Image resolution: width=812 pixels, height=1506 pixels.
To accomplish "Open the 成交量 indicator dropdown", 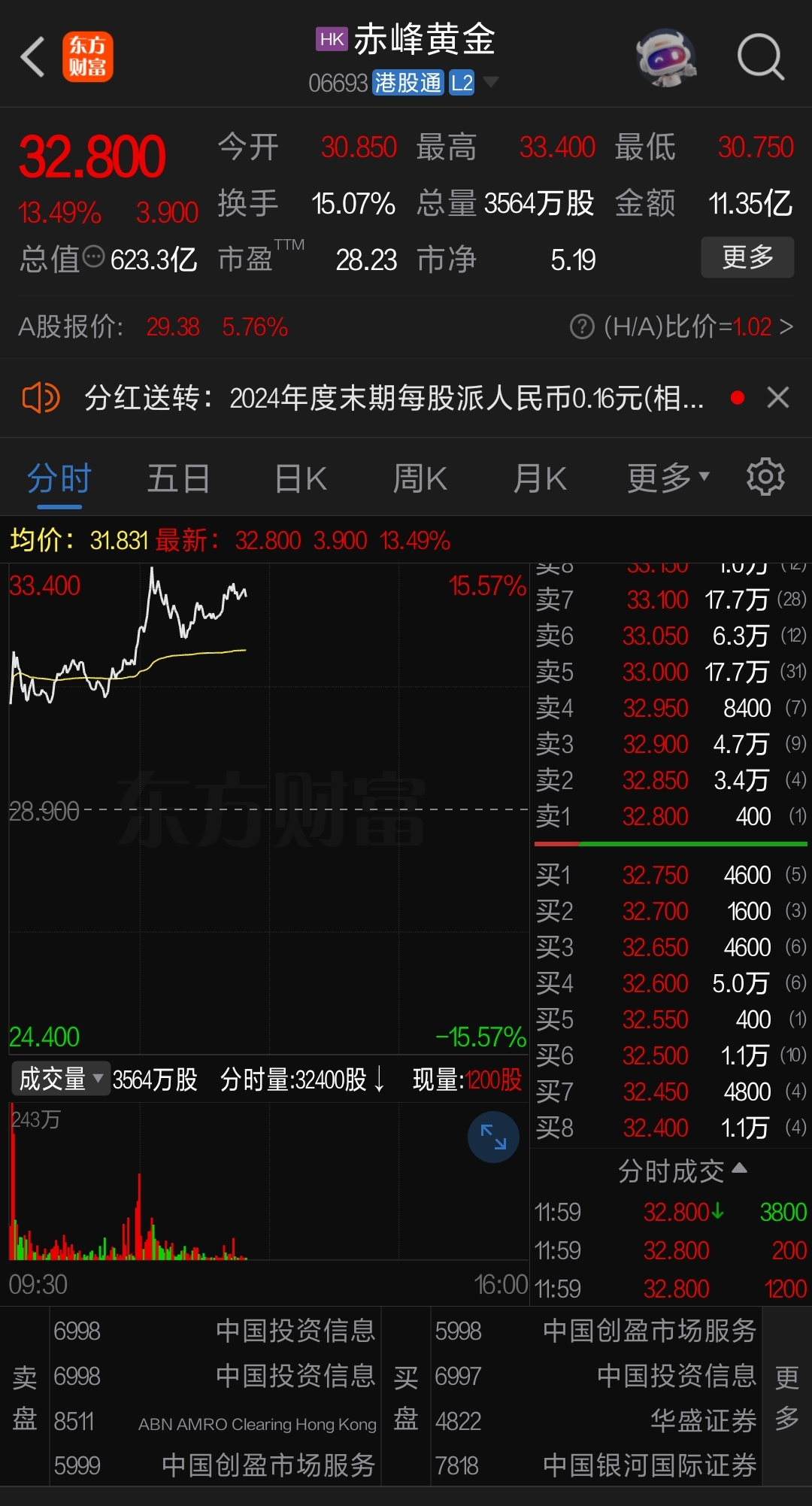I will [61, 1079].
